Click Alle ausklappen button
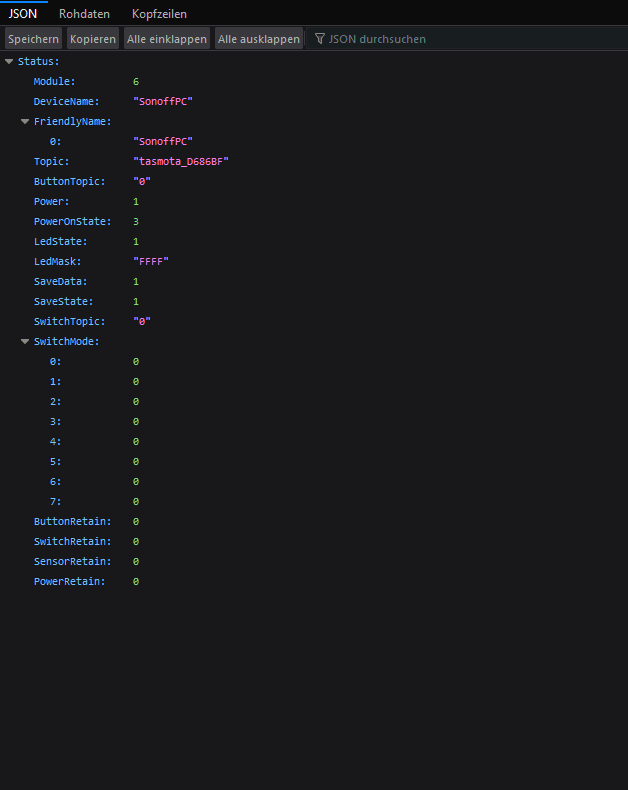 coord(259,39)
